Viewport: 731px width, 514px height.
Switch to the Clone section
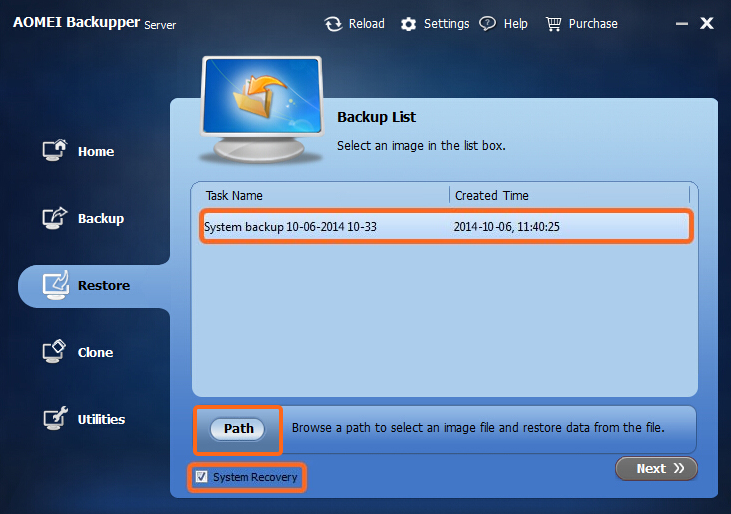[95, 352]
